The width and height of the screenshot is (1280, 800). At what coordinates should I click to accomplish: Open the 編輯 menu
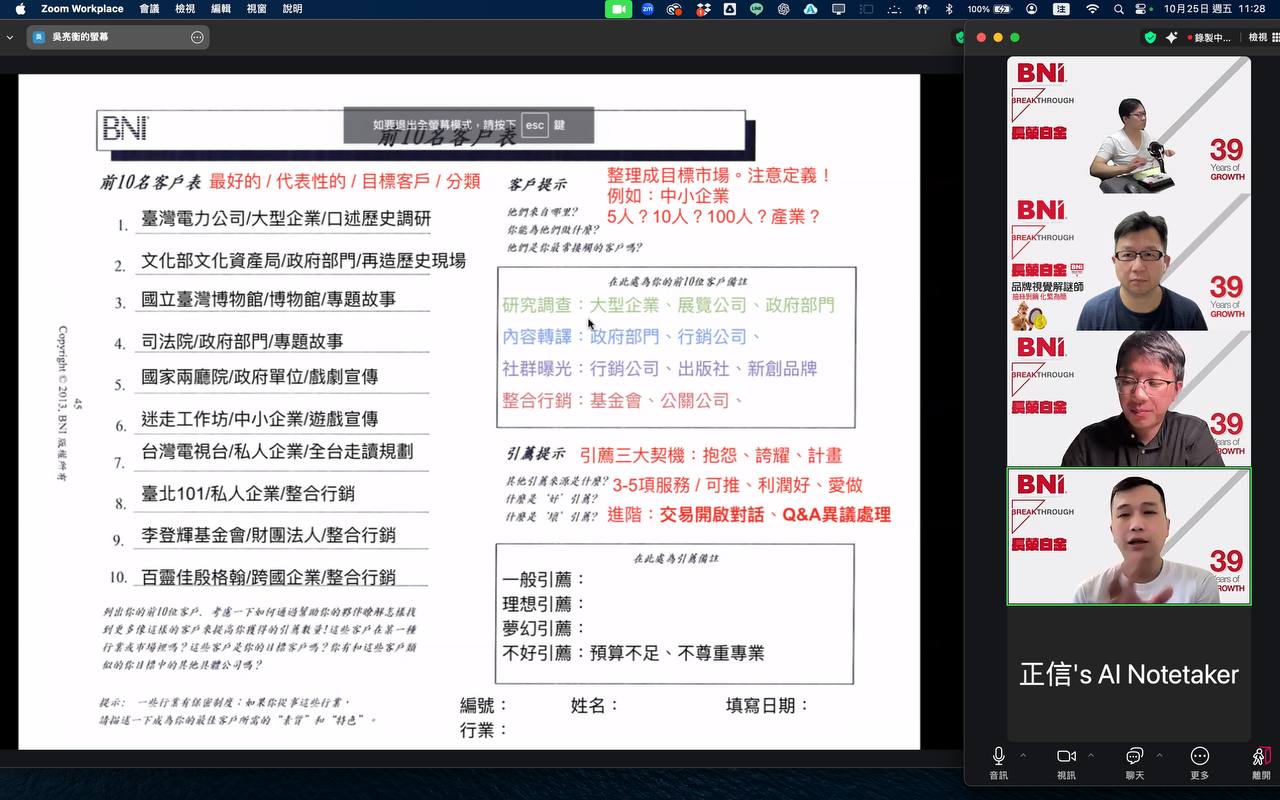221,8
